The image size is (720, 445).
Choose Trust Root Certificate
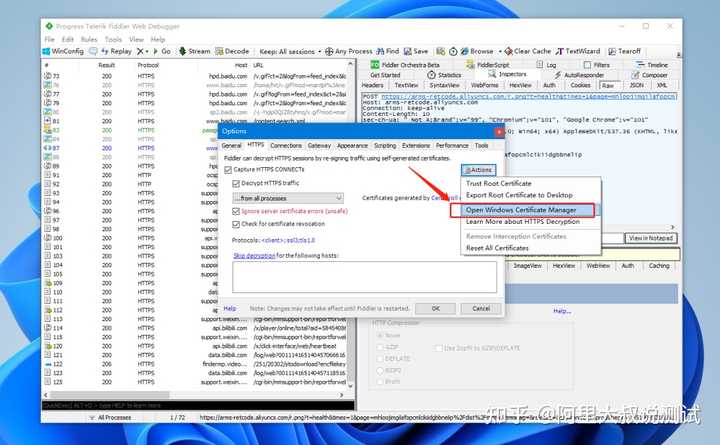(499, 183)
